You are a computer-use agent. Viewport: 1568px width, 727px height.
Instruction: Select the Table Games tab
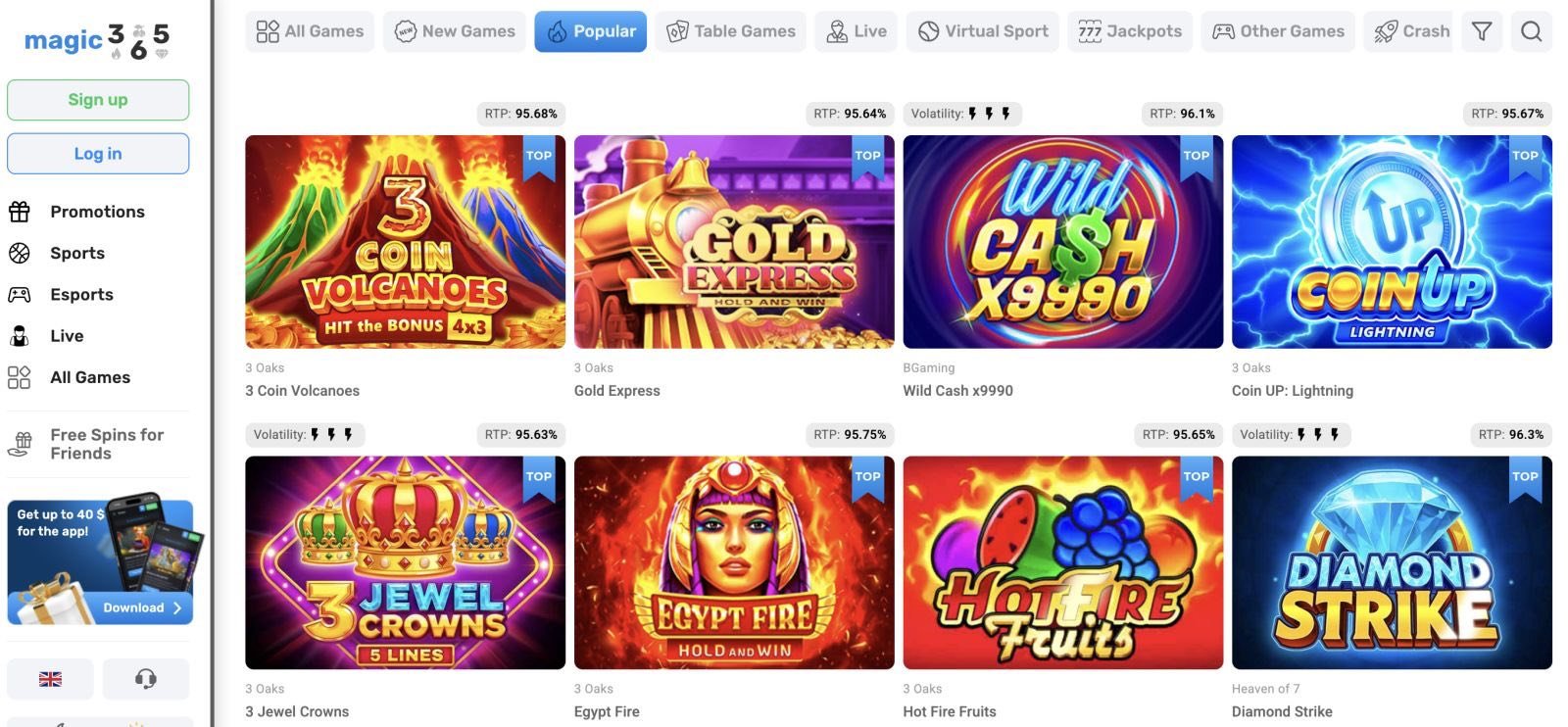click(x=731, y=31)
